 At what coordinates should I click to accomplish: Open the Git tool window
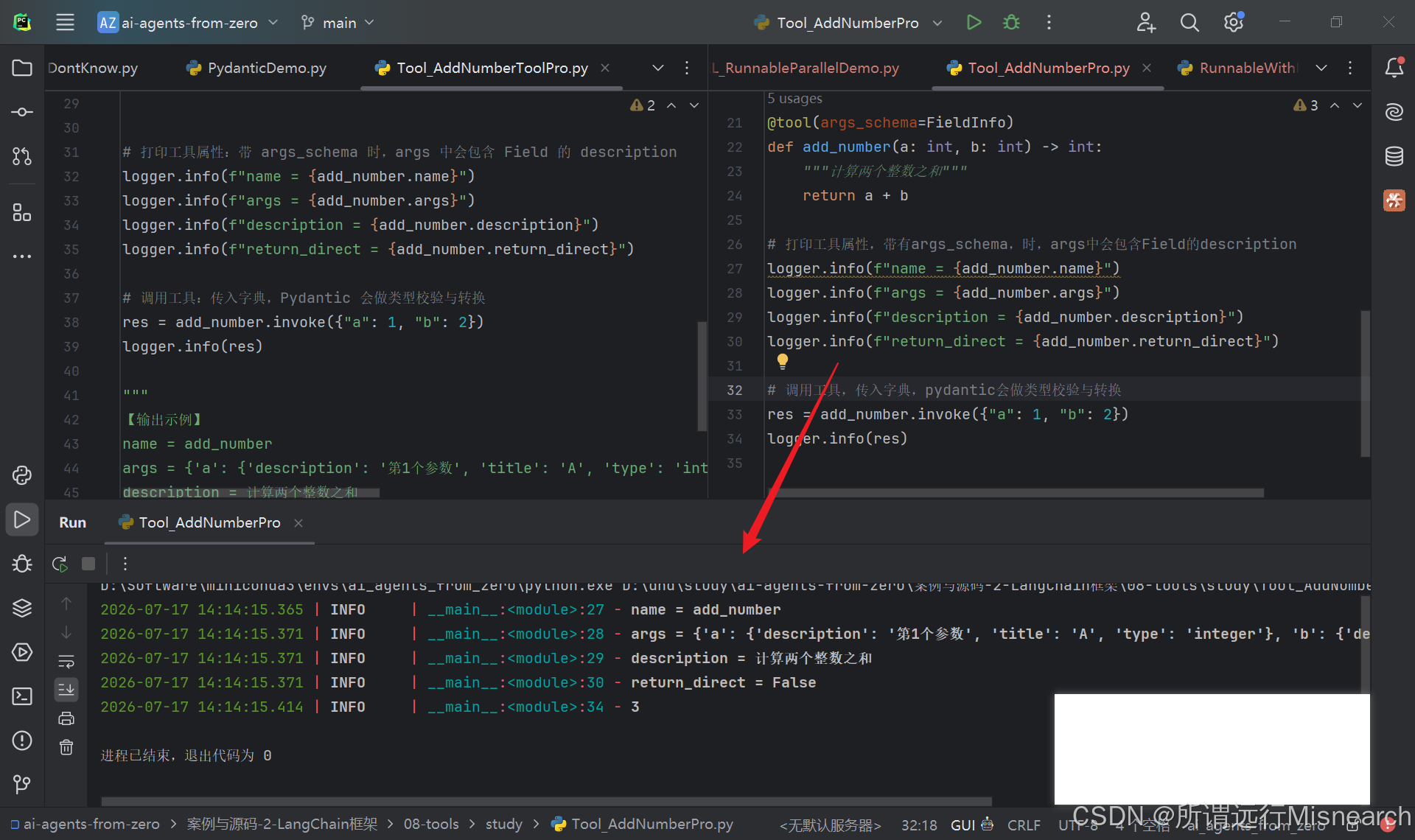(22, 784)
